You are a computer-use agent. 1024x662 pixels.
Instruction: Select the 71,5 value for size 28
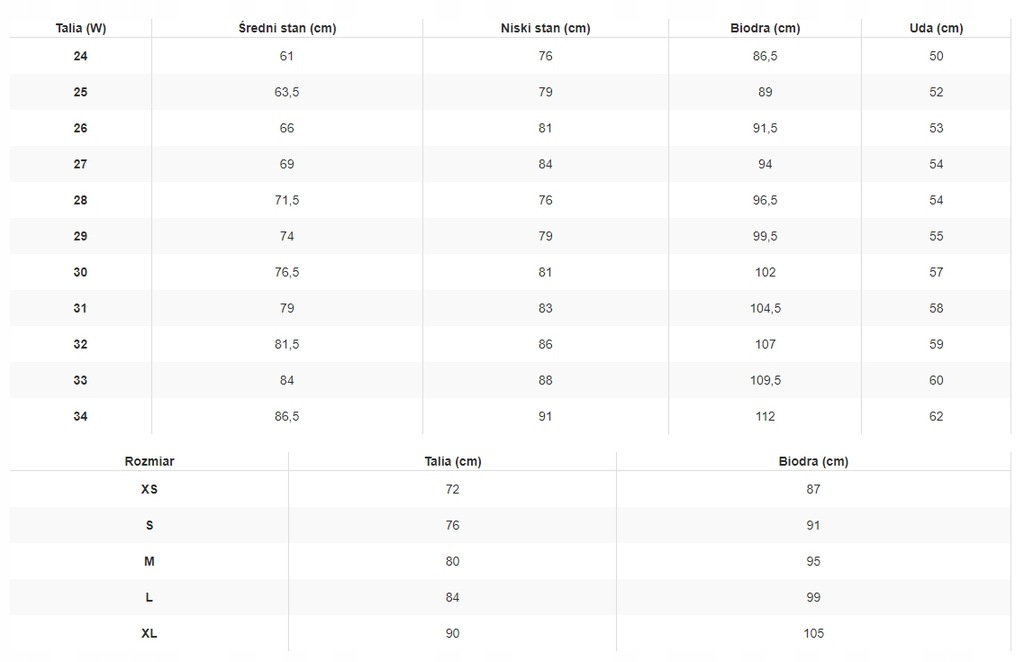[287, 200]
